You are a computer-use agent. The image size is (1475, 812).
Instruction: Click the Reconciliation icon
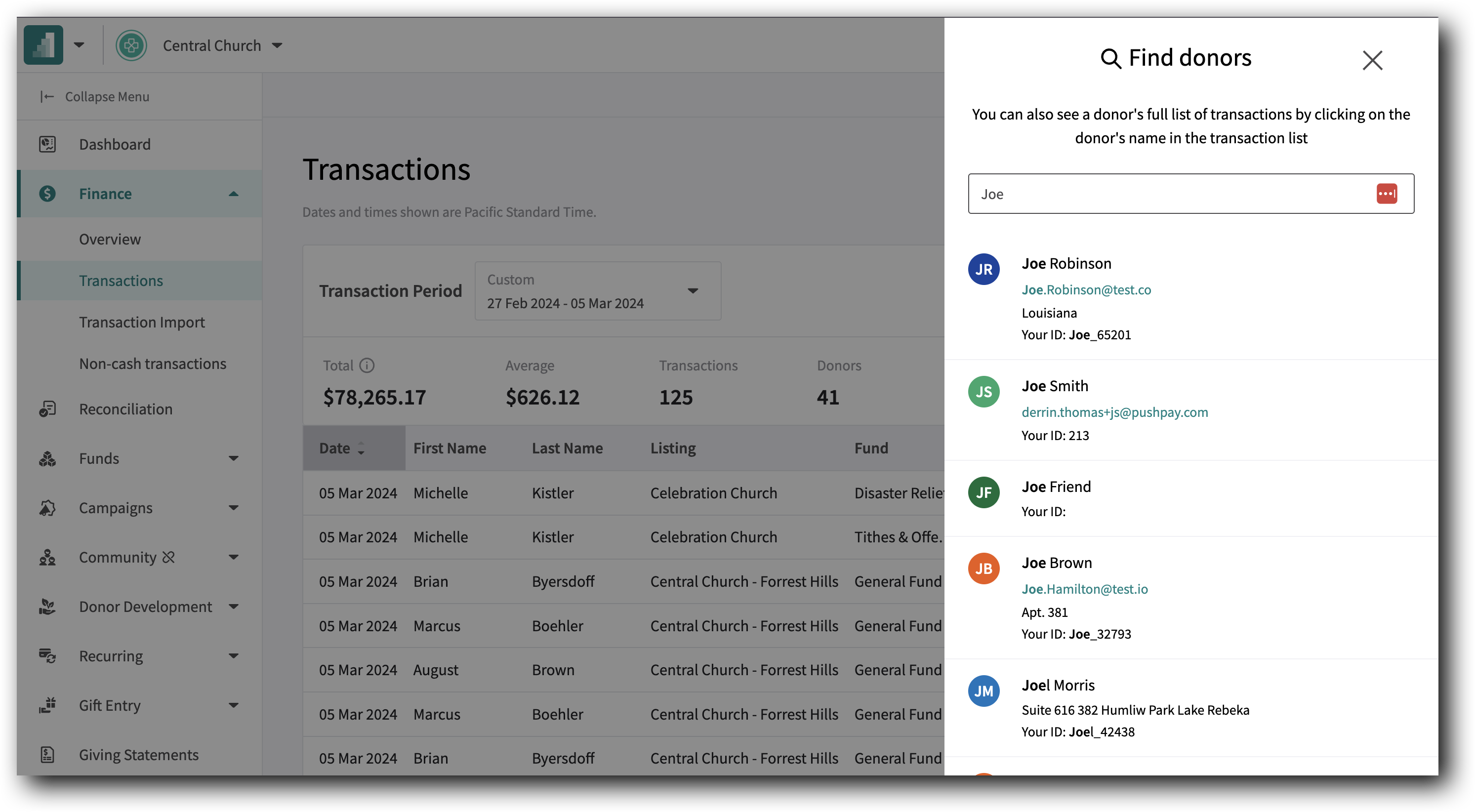point(48,409)
